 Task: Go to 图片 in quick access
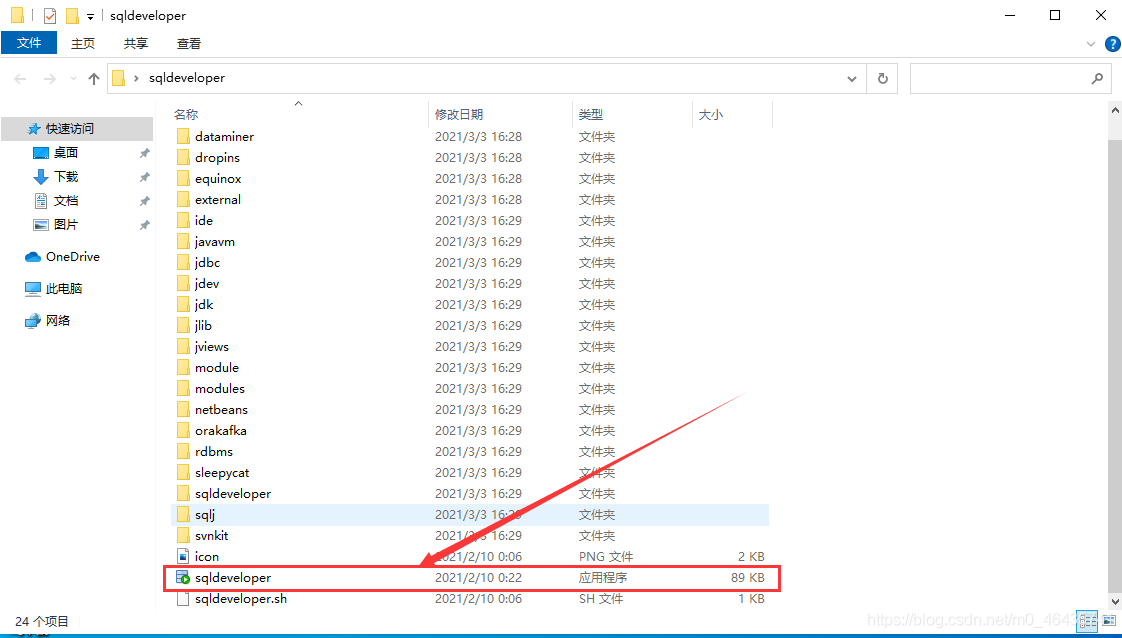click(65, 225)
